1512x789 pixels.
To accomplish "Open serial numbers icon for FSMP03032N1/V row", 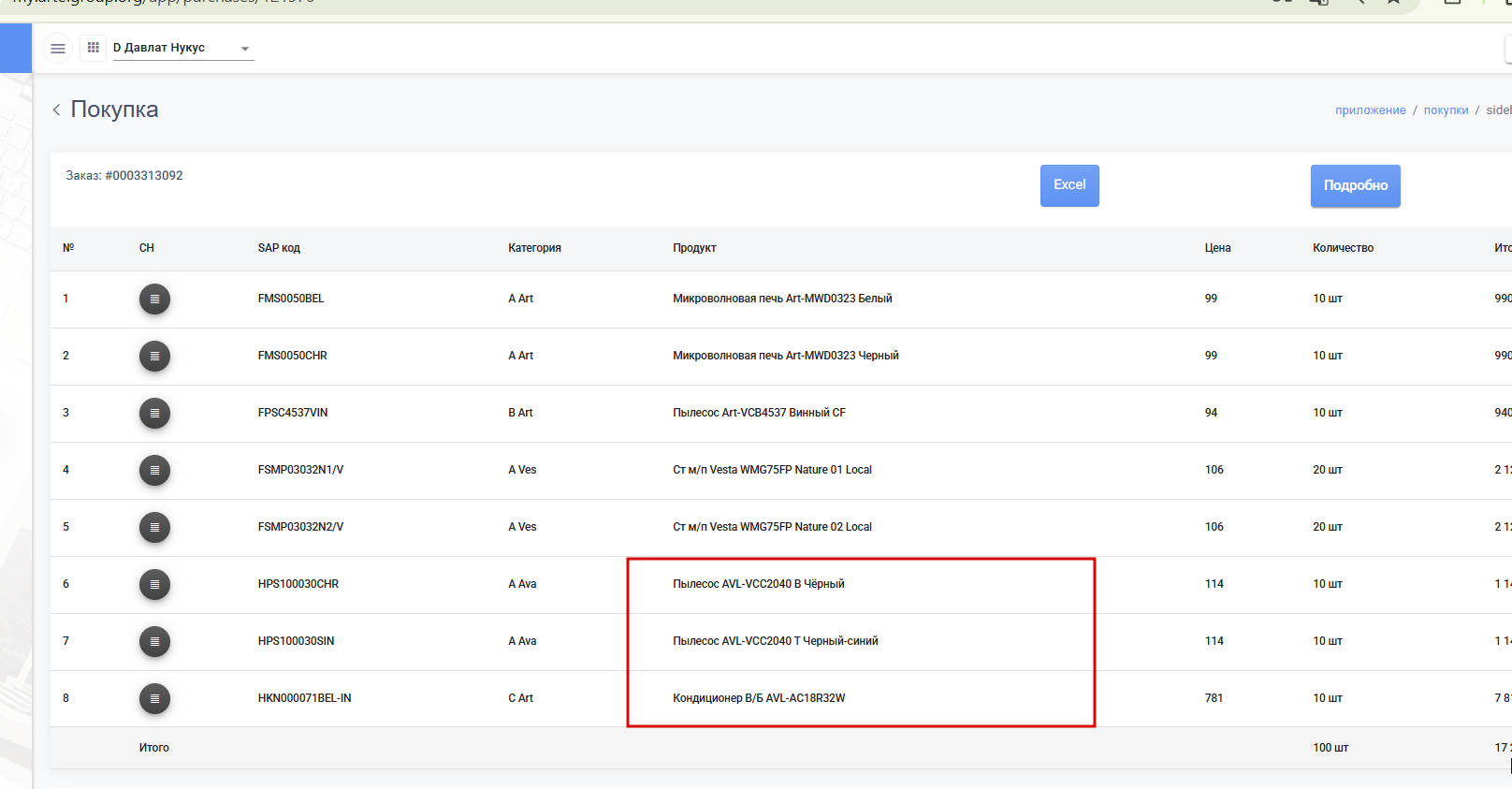I will point(154,470).
